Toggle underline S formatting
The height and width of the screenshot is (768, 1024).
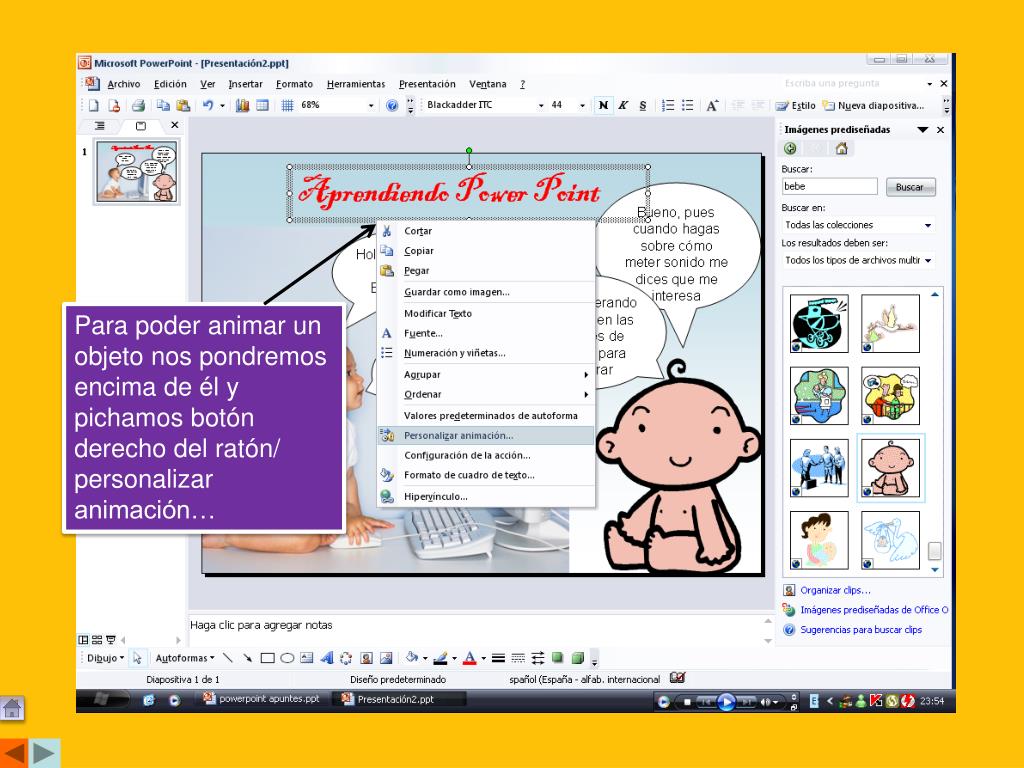pyautogui.click(x=643, y=105)
